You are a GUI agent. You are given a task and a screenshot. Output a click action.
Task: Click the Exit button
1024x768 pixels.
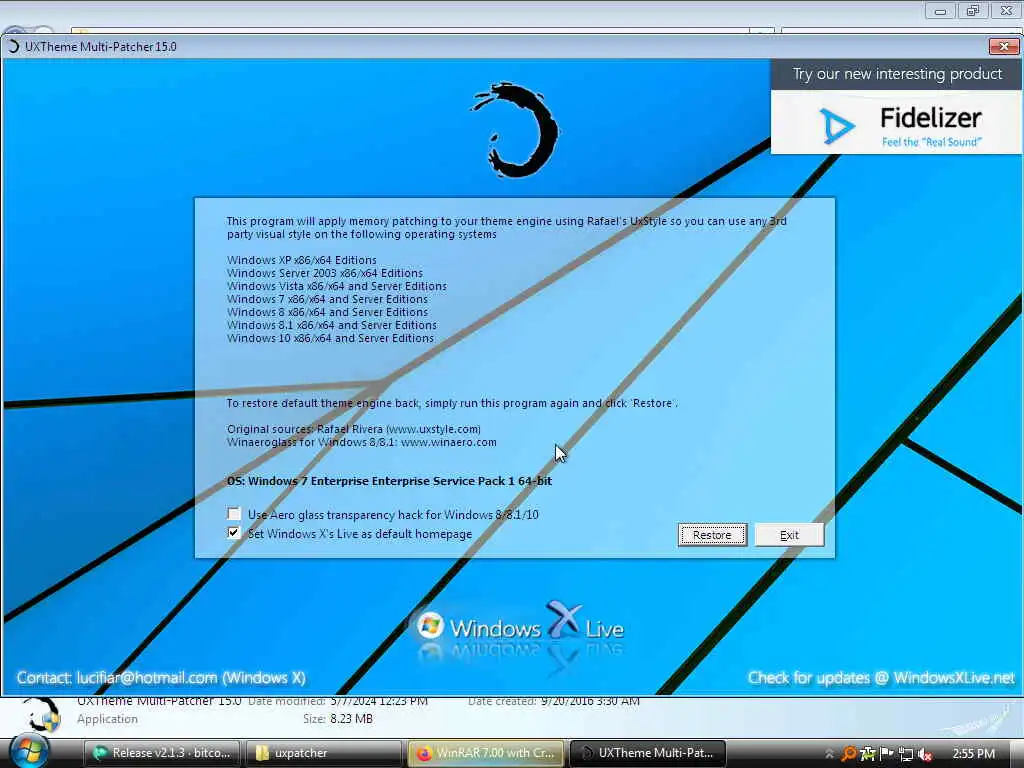tap(789, 535)
